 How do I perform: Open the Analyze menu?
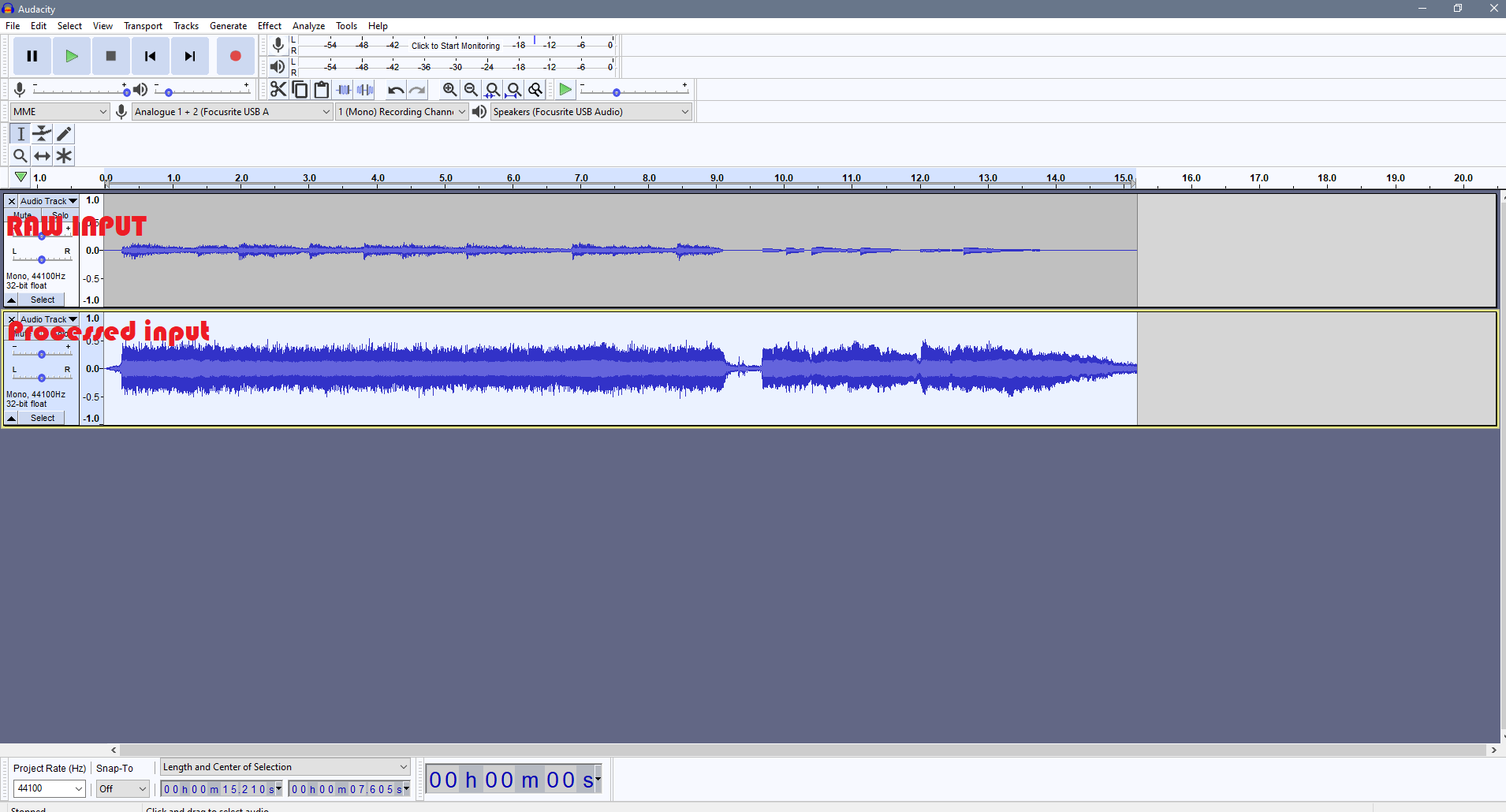309,26
